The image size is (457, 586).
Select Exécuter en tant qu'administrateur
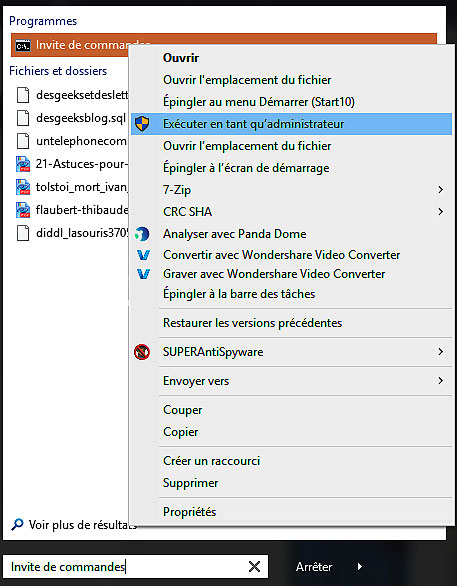[x=291, y=124]
